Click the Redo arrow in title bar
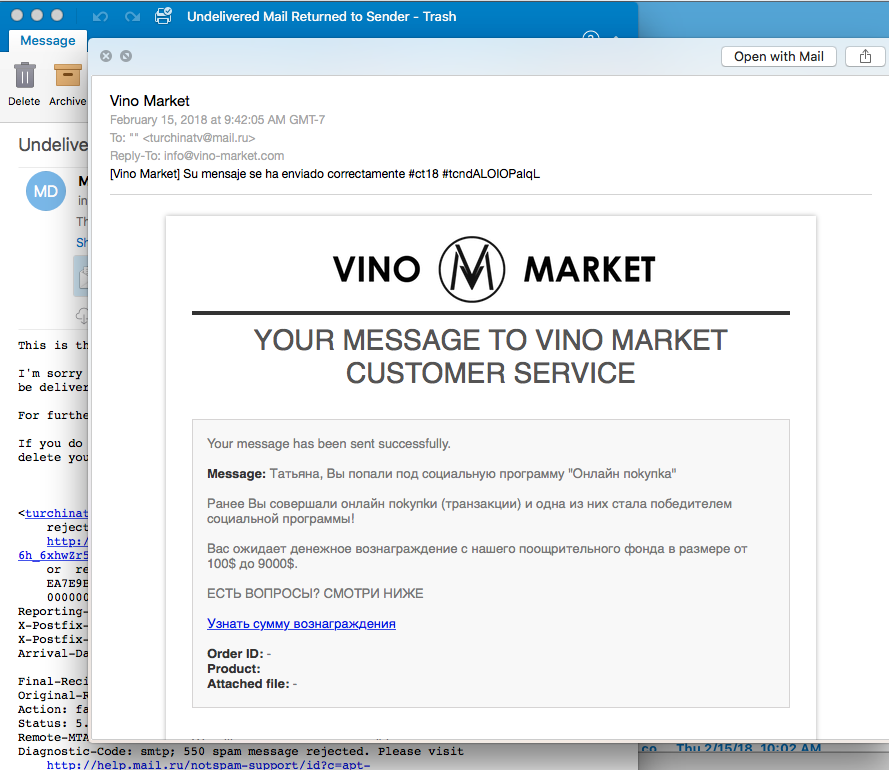Image resolution: width=889 pixels, height=770 pixels. tap(133, 16)
